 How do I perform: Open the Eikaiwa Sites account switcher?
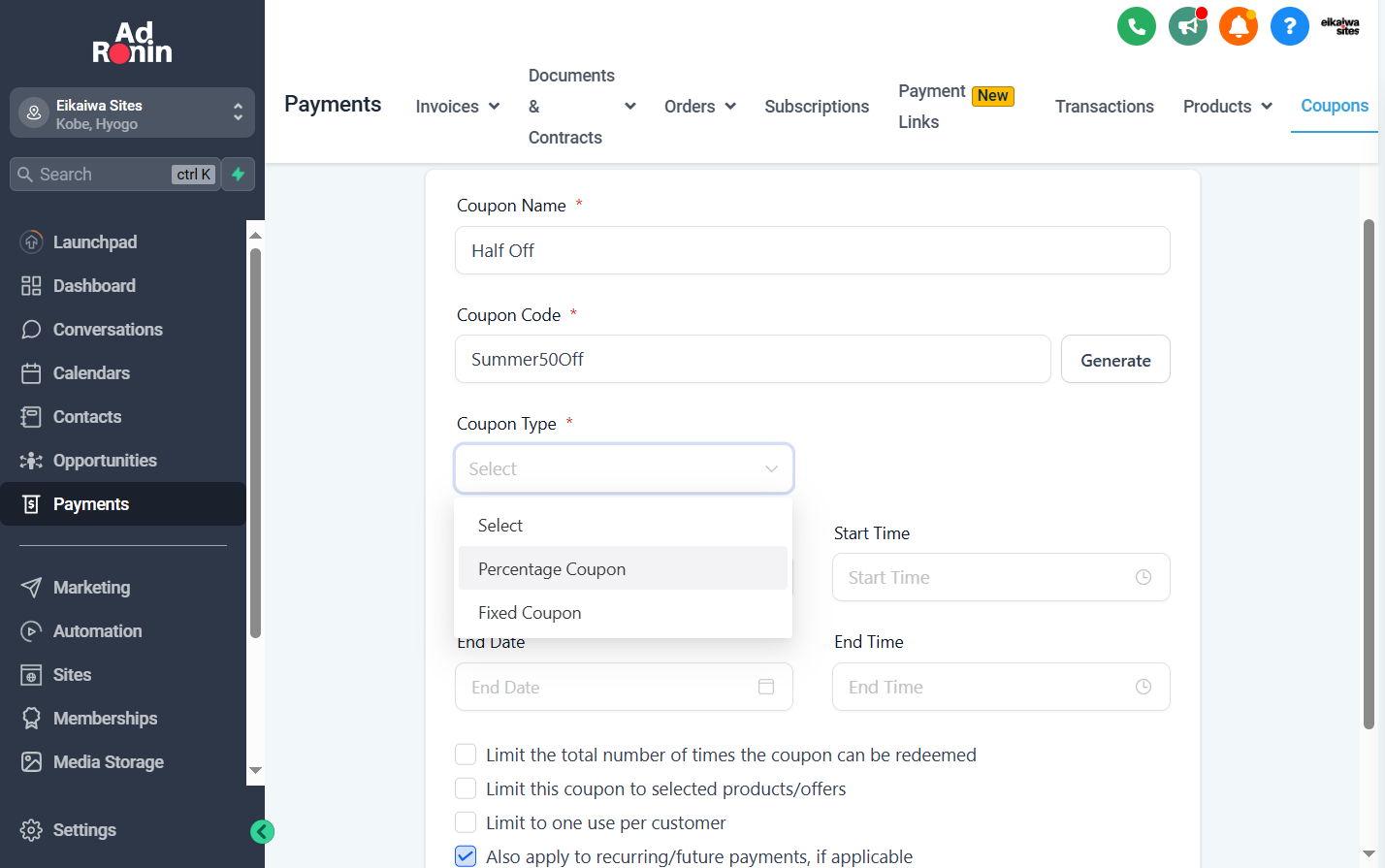(x=132, y=113)
